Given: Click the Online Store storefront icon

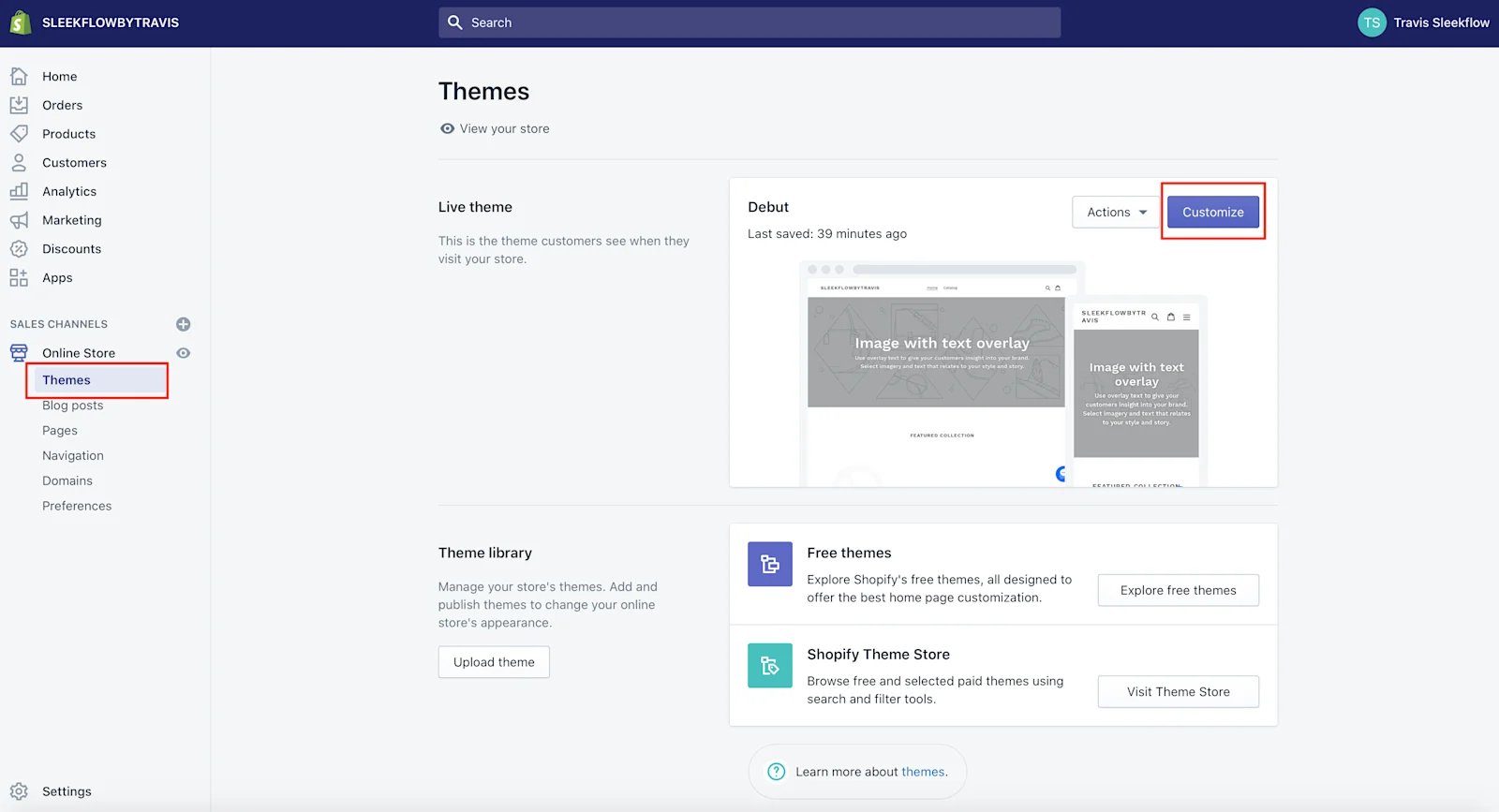Looking at the screenshot, I should tap(19, 352).
